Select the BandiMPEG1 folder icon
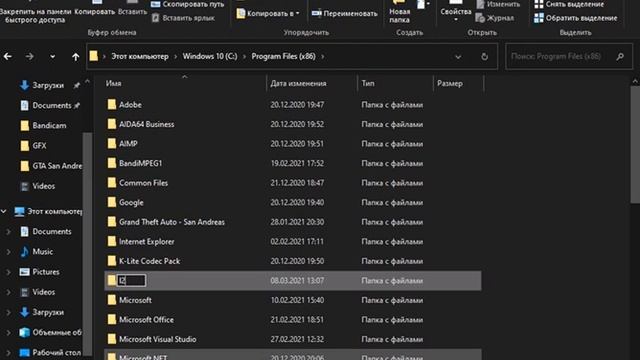 (111, 163)
